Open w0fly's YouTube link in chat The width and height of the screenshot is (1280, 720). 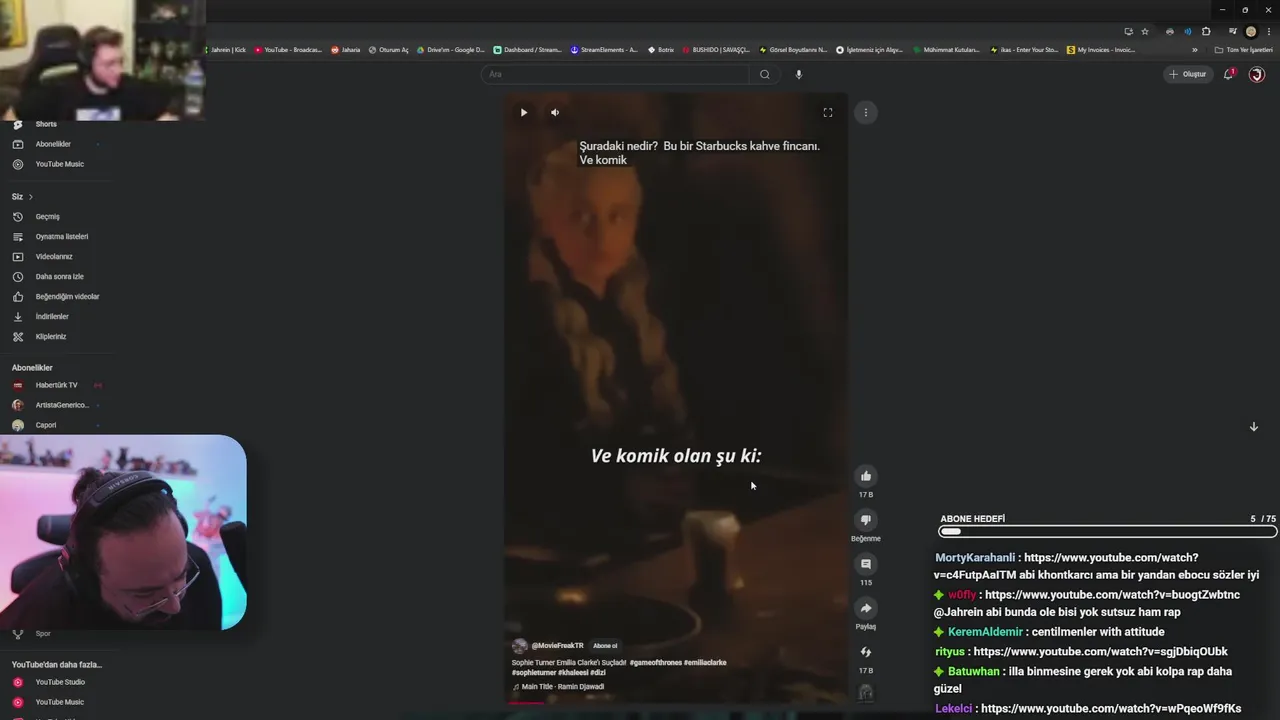point(1112,595)
